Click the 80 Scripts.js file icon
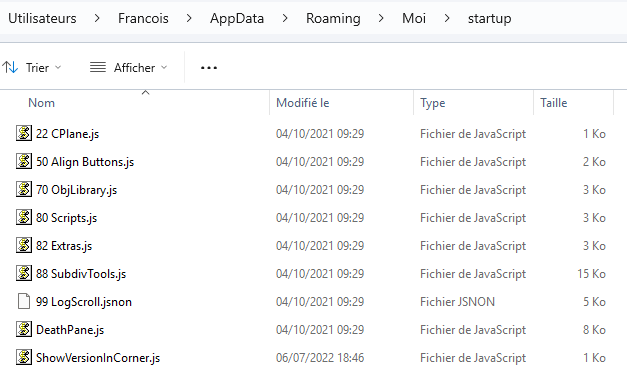 point(24,217)
